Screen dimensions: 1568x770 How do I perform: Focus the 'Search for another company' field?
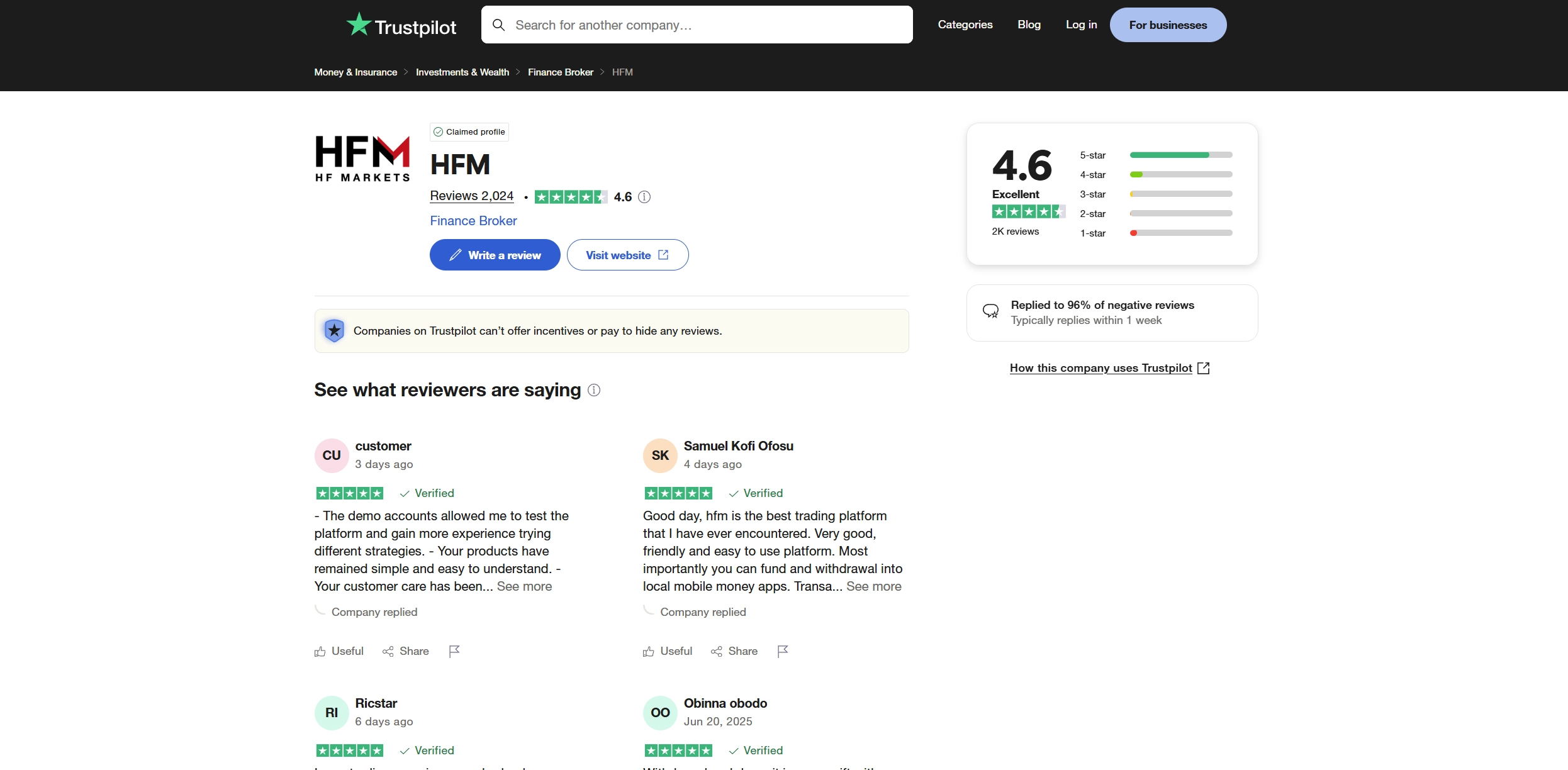[x=697, y=25]
